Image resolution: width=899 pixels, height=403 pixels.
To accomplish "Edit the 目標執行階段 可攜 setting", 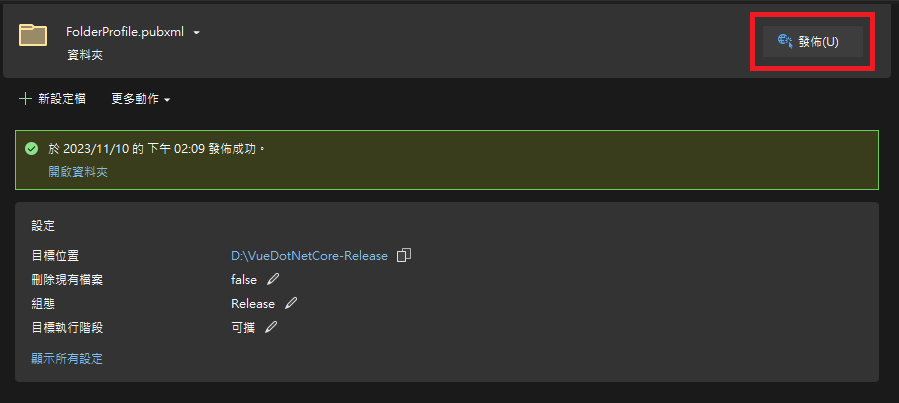I will (270, 327).
